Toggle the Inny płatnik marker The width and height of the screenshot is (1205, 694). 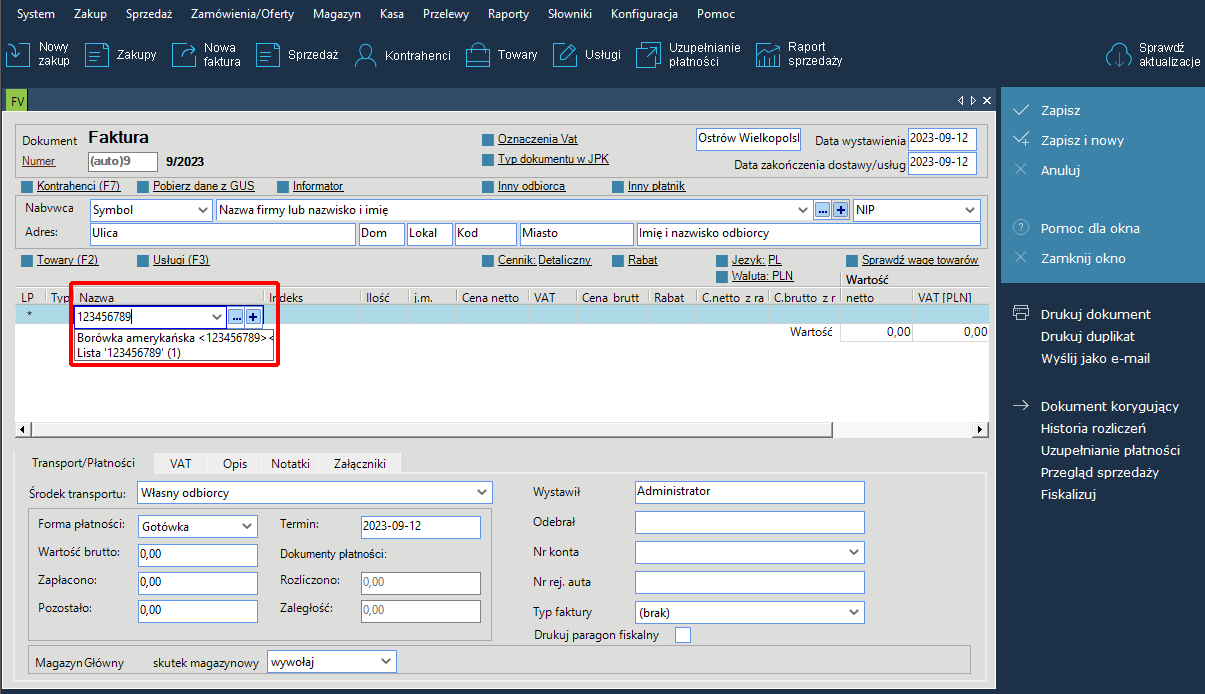[x=618, y=186]
